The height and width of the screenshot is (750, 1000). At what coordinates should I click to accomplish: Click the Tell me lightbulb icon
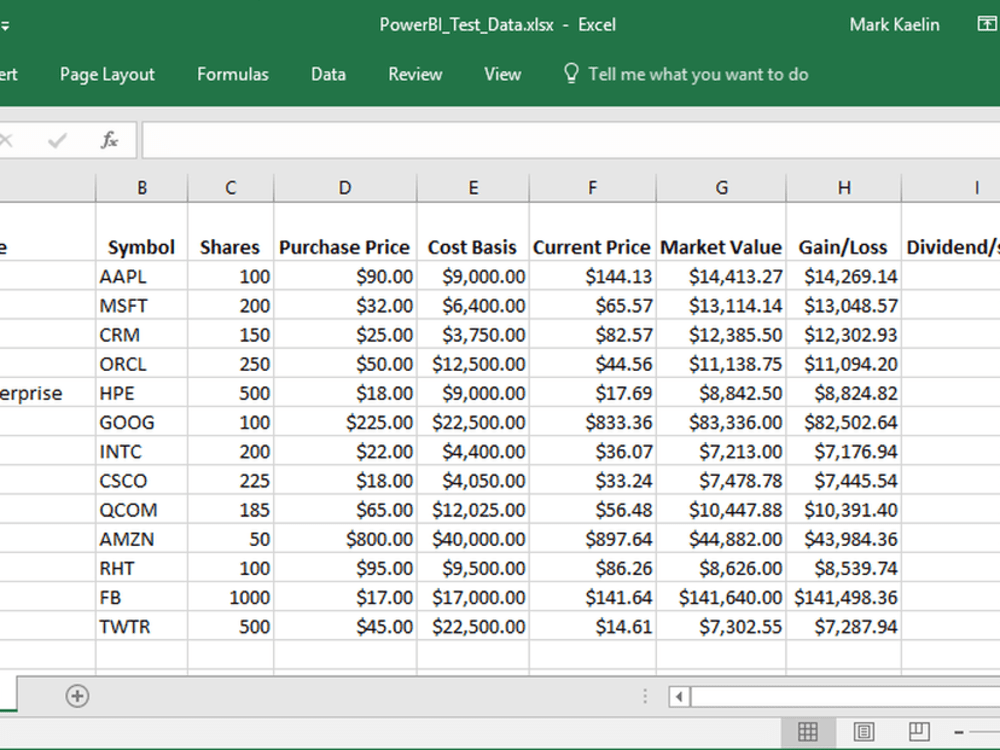click(571, 74)
